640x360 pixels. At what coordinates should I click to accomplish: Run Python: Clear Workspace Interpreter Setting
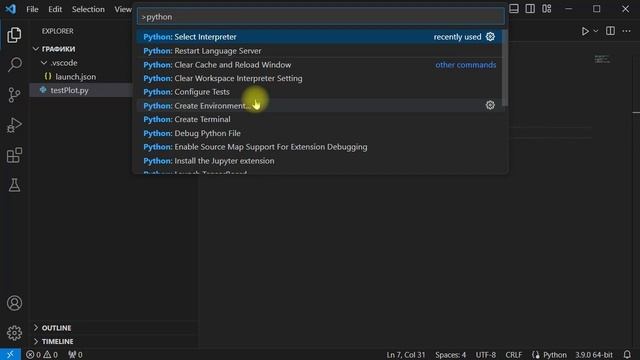coord(320,78)
